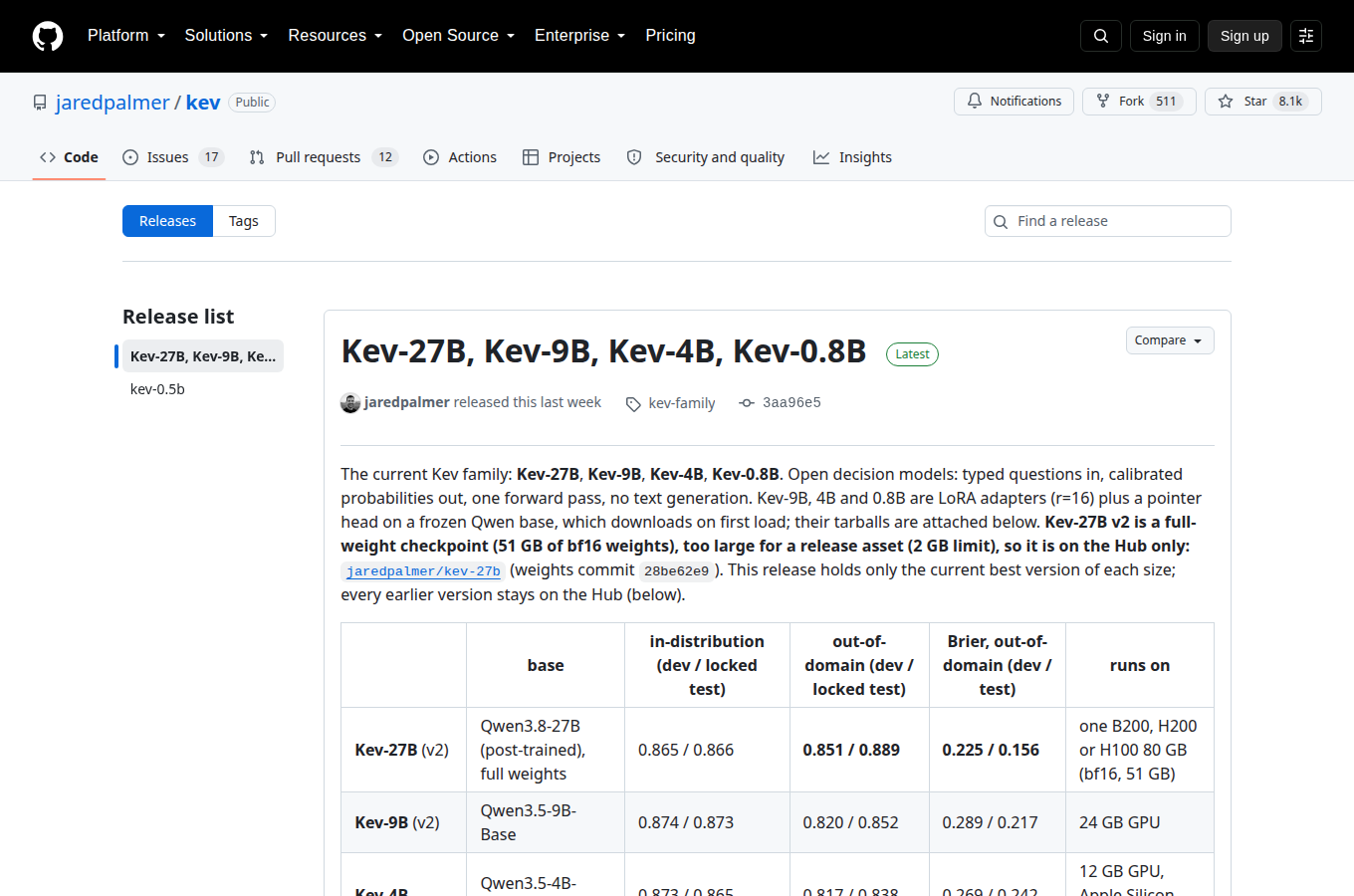Open the Open Source dropdown

pyautogui.click(x=459, y=36)
